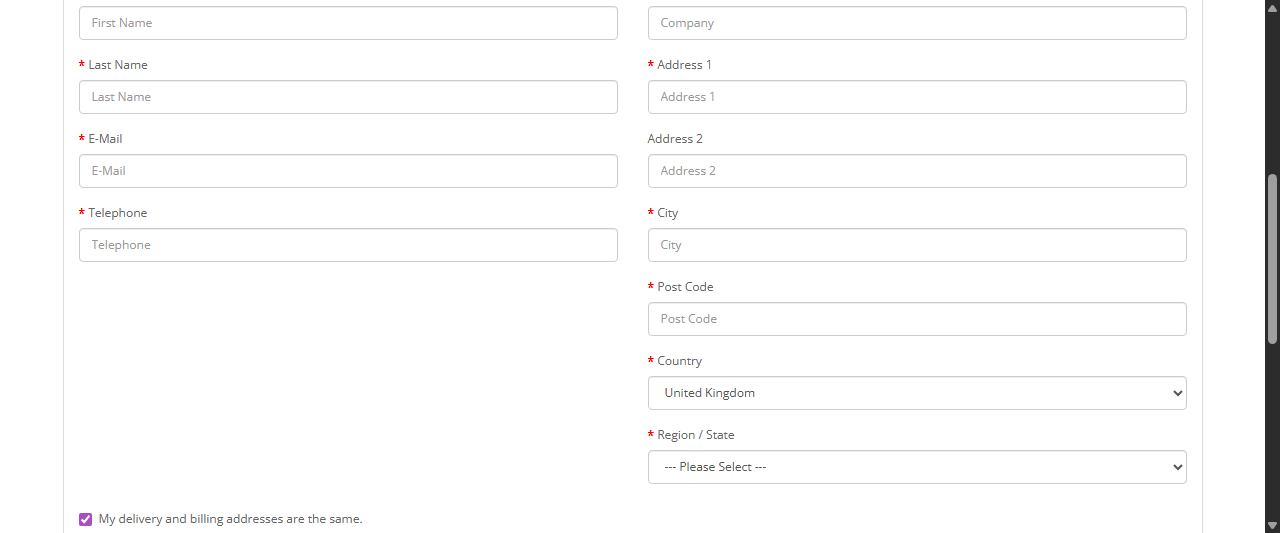Select the Telephone input field
1280x533 pixels.
(x=348, y=245)
